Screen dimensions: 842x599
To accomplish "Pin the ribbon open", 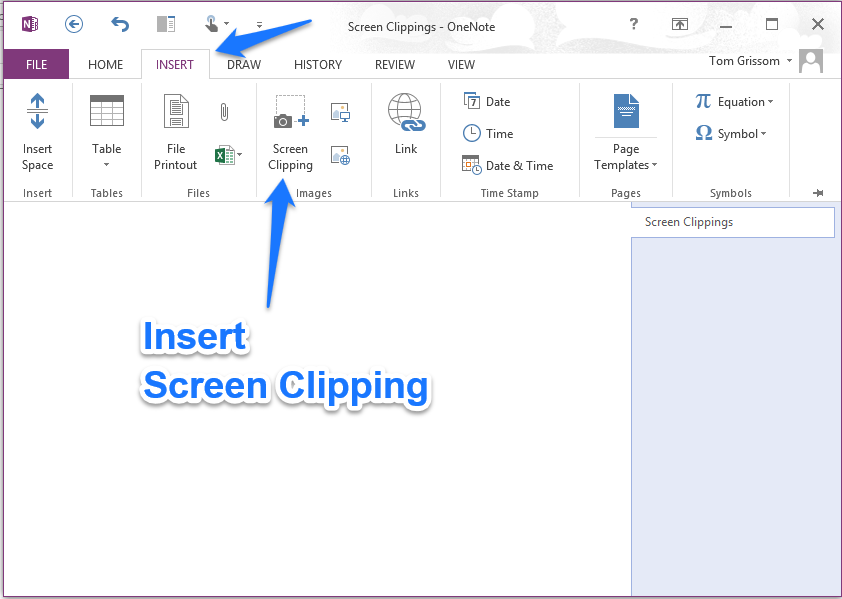I will [817, 192].
